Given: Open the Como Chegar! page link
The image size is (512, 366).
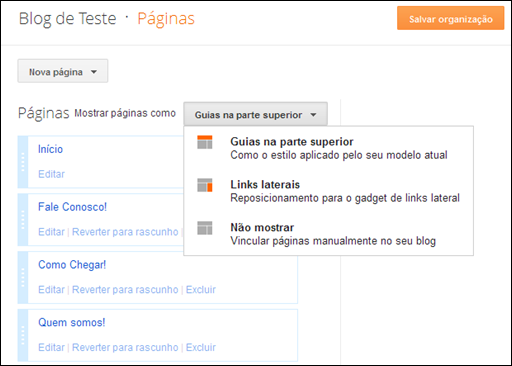Looking at the screenshot, I should [x=72, y=264].
